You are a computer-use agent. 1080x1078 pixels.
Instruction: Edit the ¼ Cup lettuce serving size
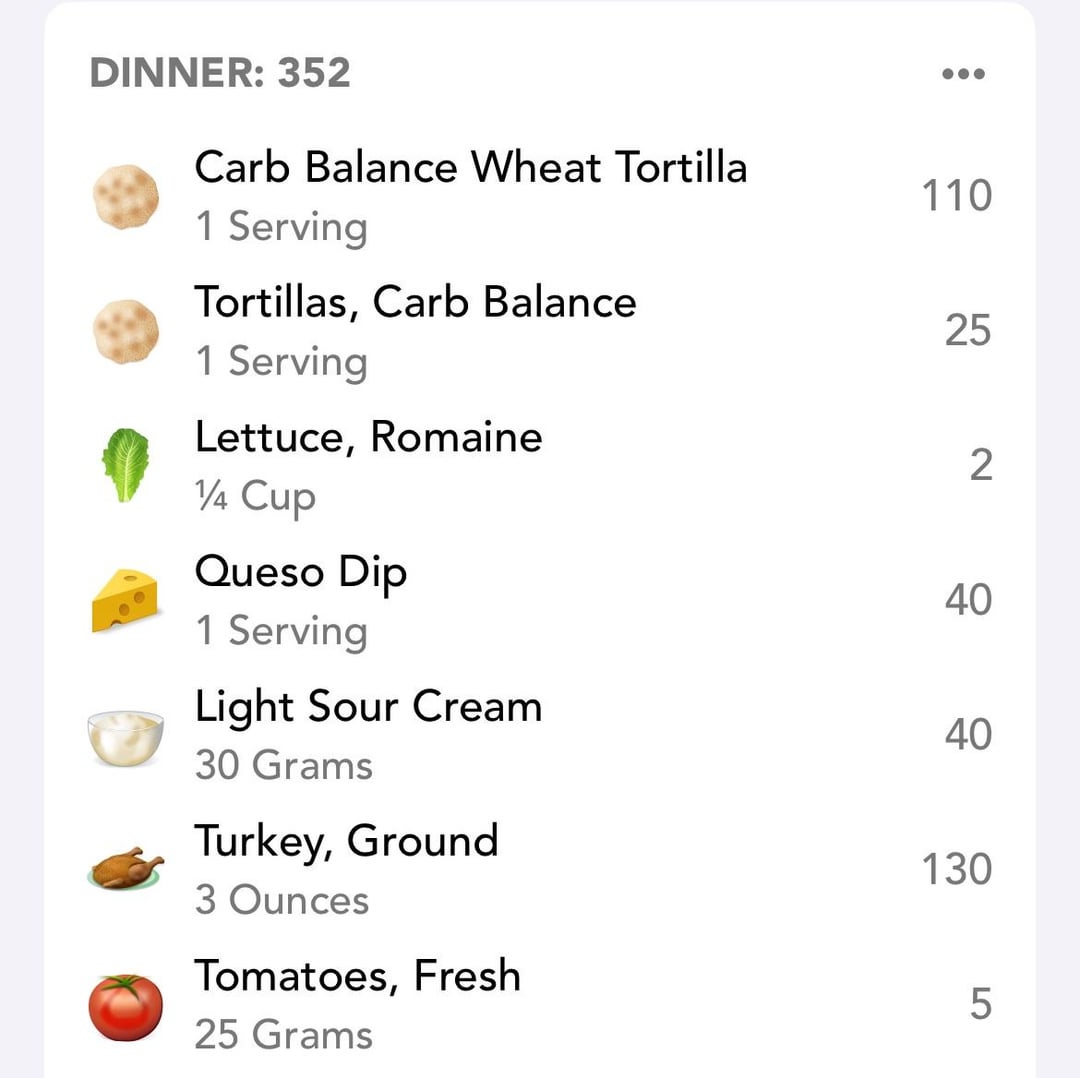coord(256,497)
